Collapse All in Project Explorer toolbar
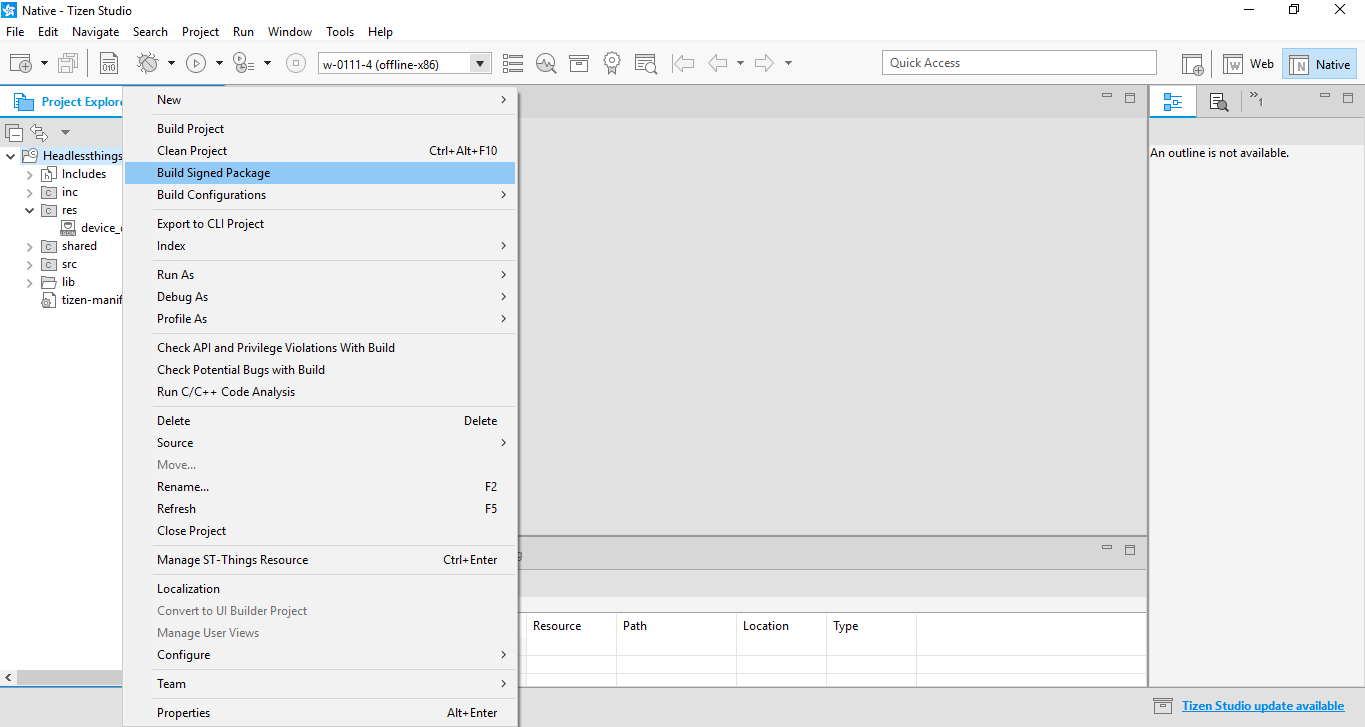Viewport: 1365px width, 727px height. [x=14, y=132]
